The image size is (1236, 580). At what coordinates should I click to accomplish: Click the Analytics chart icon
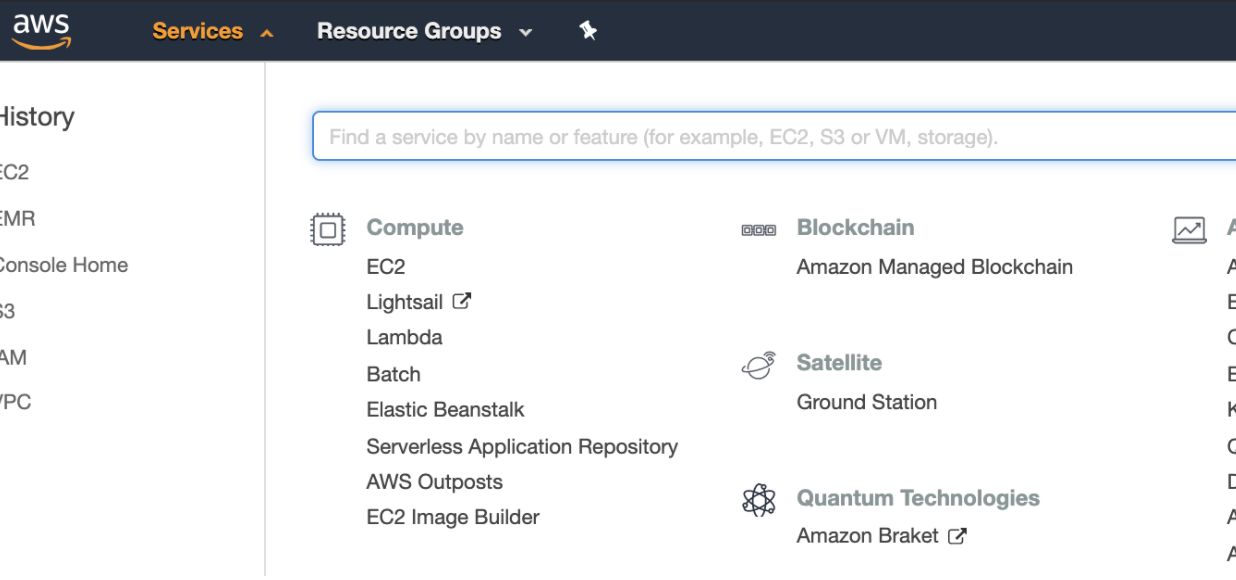1189,230
